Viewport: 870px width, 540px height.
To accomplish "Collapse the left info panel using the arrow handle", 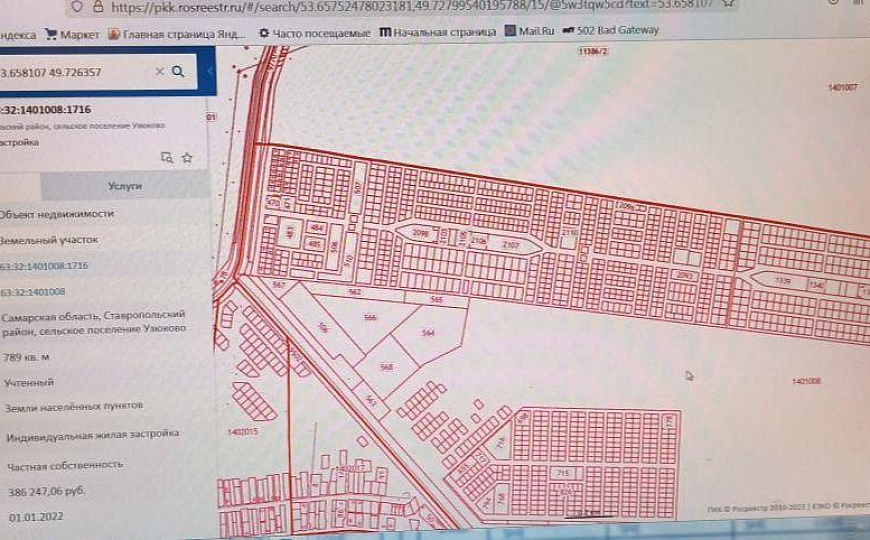I will (x=210, y=72).
